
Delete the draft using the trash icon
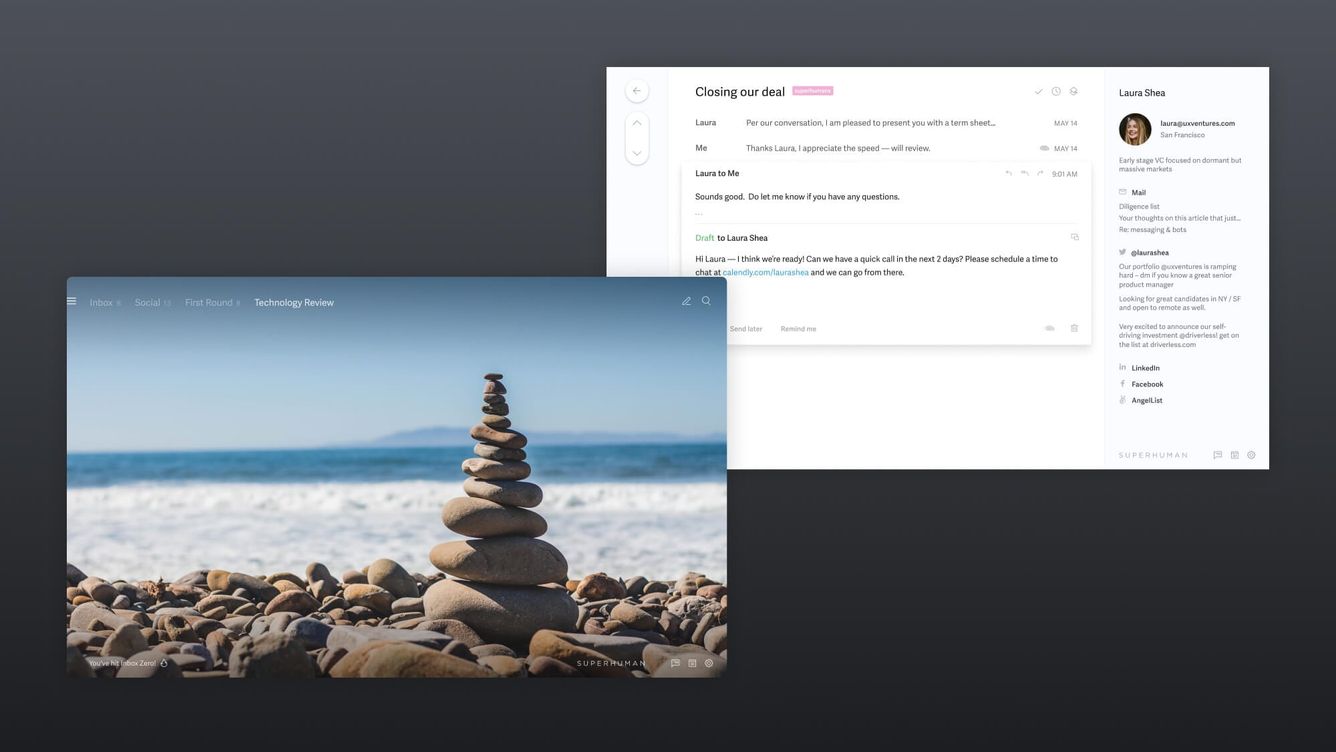coord(1074,328)
